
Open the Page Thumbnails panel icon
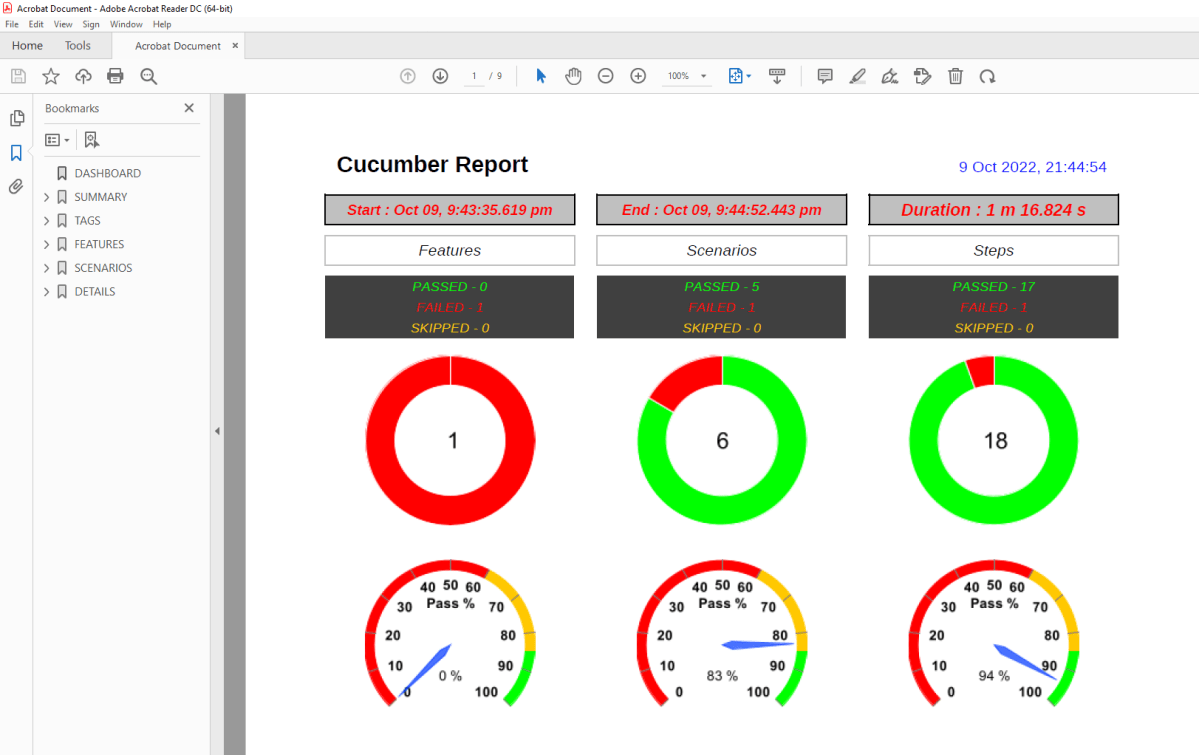(x=16, y=119)
